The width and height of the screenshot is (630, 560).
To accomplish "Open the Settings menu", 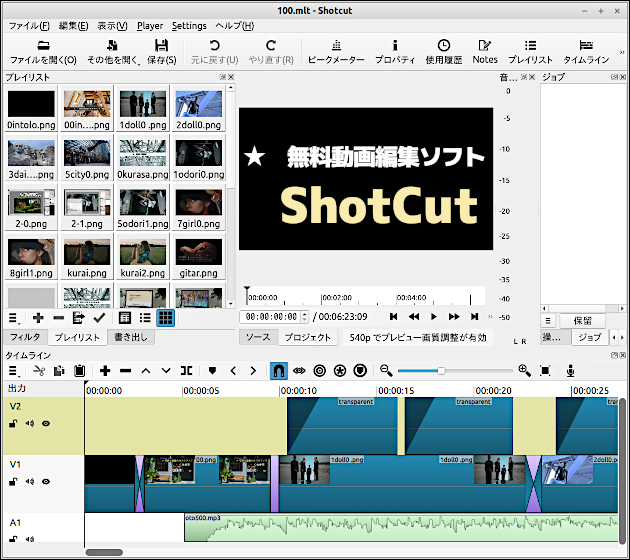I will 189,26.
